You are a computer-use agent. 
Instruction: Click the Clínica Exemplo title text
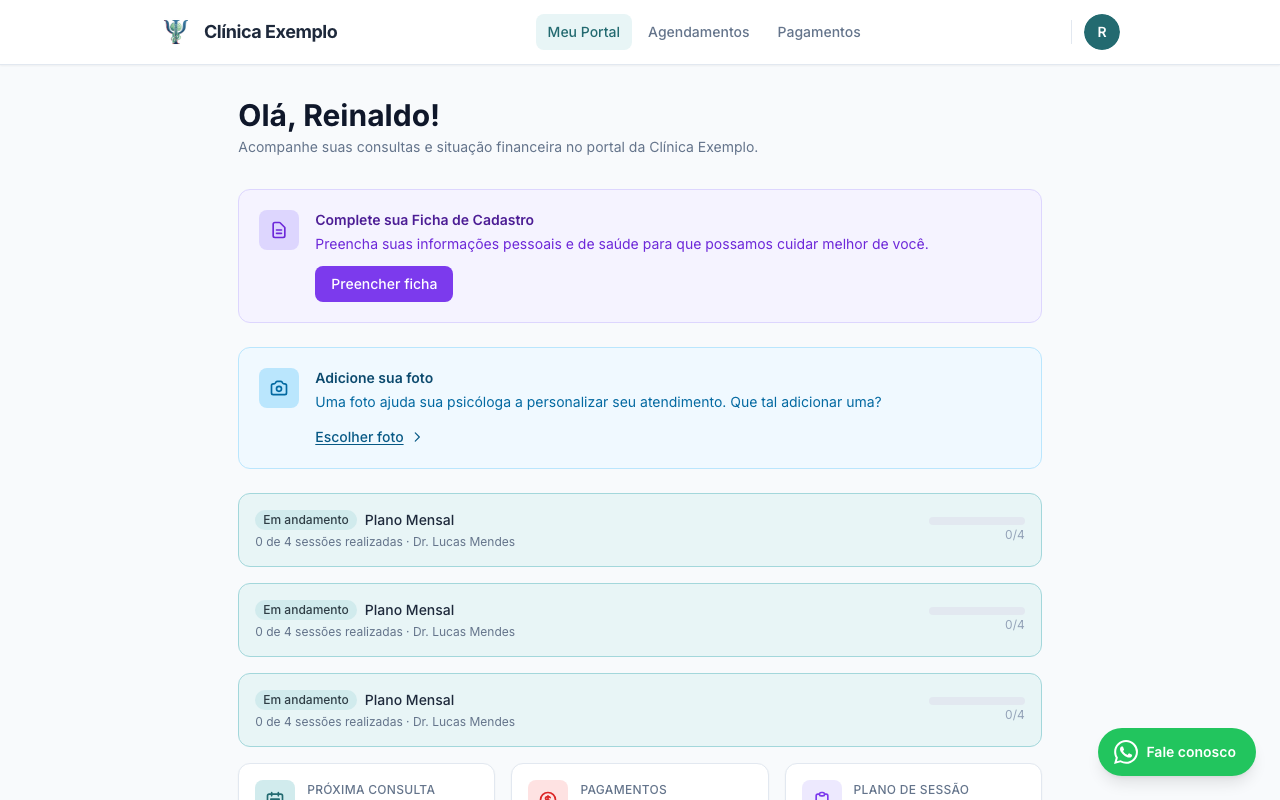click(x=271, y=32)
